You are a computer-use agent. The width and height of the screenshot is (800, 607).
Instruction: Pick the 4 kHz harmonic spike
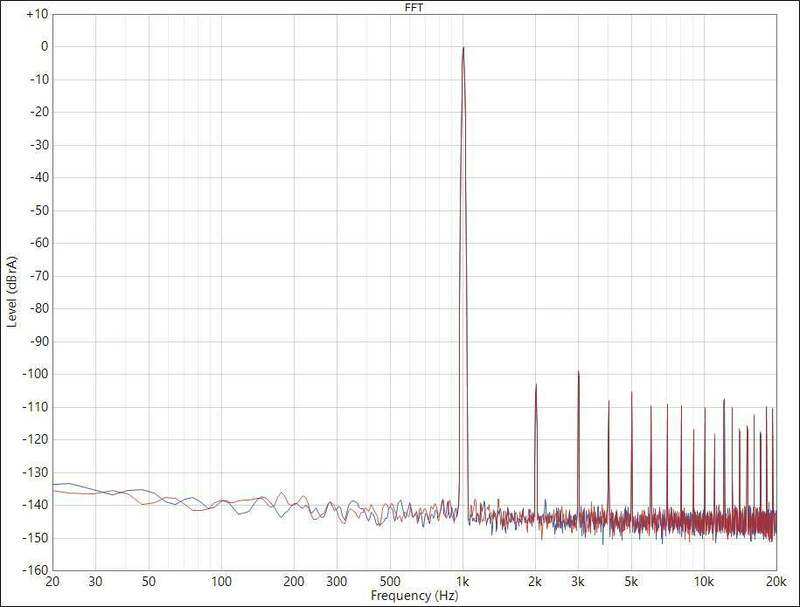click(608, 402)
